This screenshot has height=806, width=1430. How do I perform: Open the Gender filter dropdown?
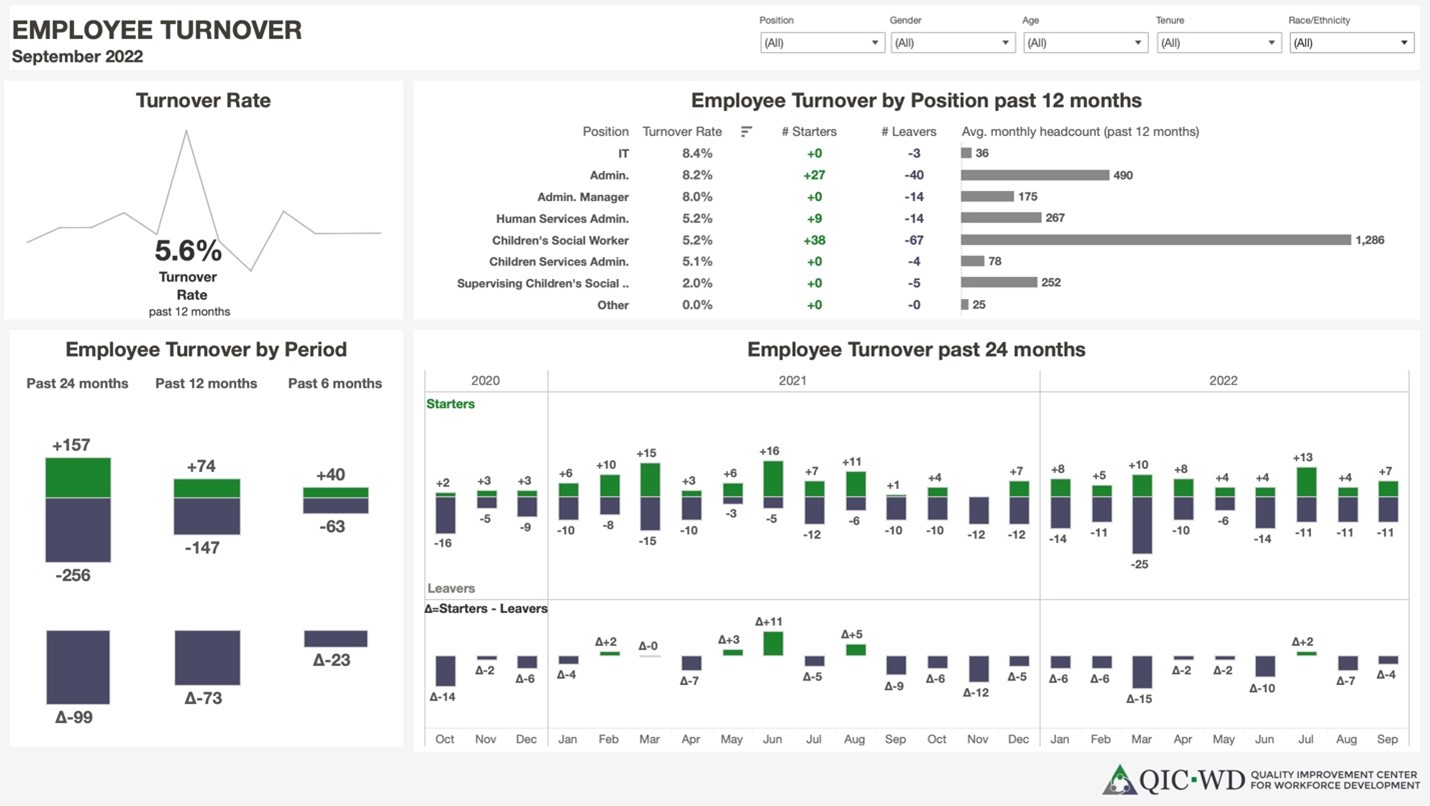[953, 43]
